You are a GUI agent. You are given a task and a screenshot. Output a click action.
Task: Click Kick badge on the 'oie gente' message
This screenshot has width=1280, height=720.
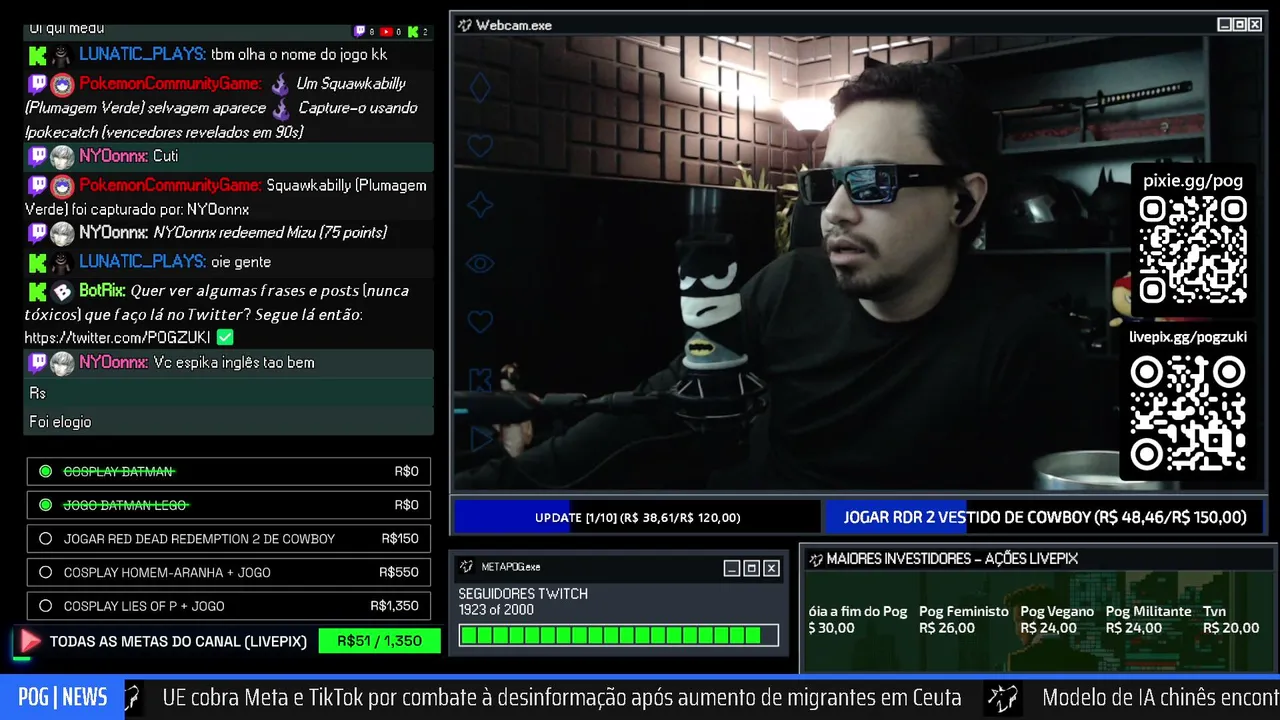tap(37, 262)
